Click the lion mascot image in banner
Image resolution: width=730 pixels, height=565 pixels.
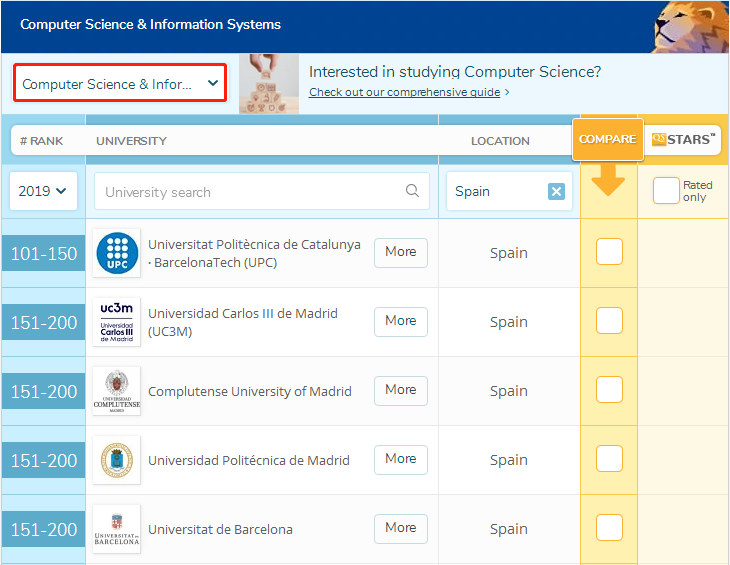coord(691,27)
